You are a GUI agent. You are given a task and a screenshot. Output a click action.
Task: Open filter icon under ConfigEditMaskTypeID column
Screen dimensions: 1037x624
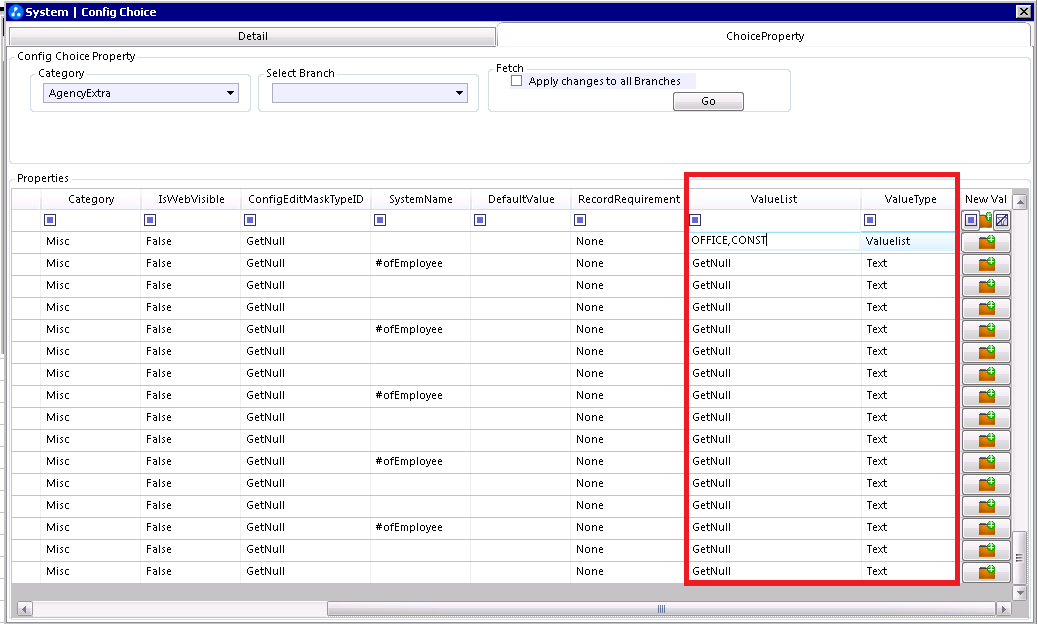[x=250, y=220]
